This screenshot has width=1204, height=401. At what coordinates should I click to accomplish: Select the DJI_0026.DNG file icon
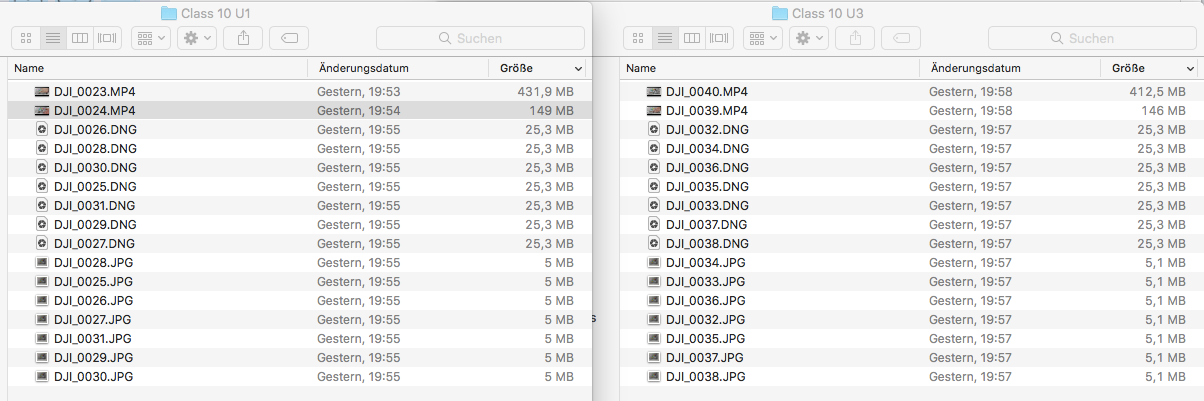[x=41, y=129]
